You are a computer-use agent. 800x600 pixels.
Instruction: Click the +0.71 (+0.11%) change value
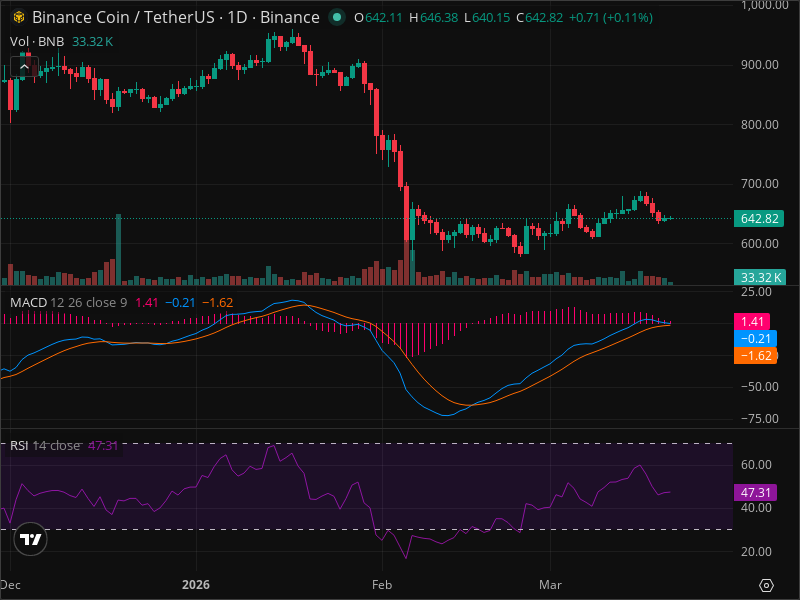click(611, 18)
